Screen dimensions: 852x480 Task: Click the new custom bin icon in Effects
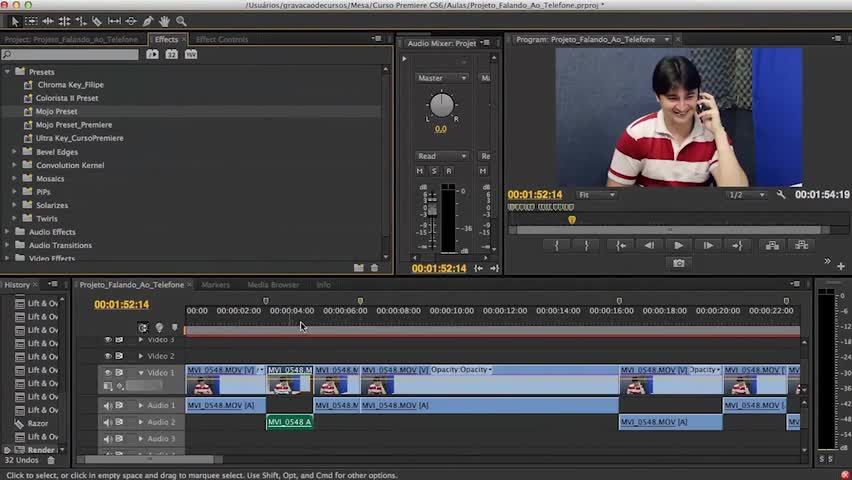pyautogui.click(x=358, y=268)
